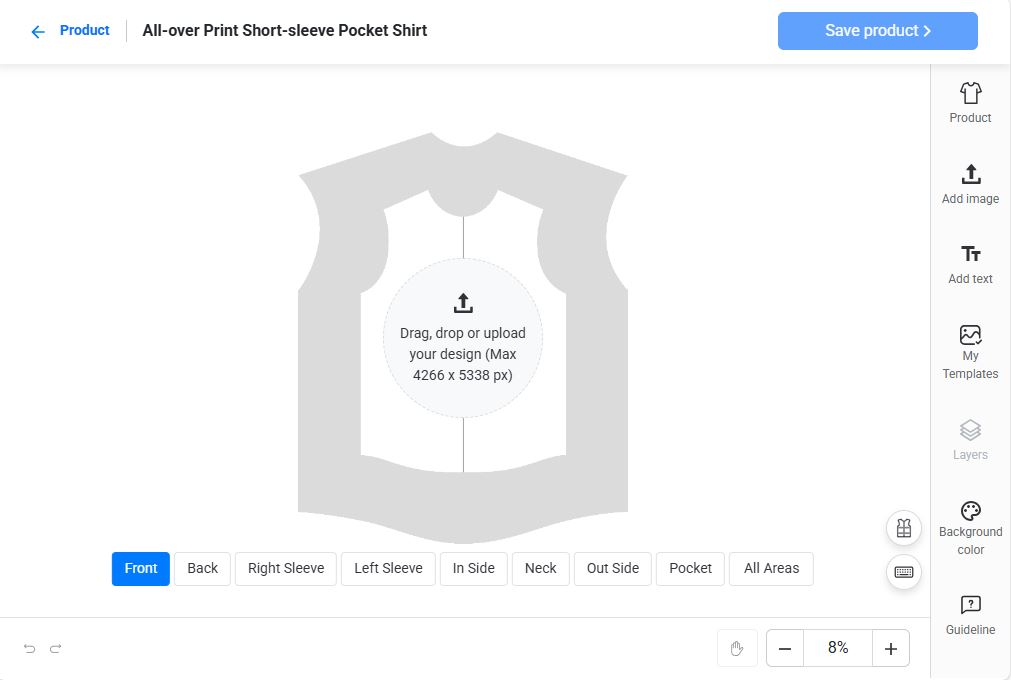Go back via the Product link
The image size is (1011, 680).
pyautogui.click(x=70, y=31)
